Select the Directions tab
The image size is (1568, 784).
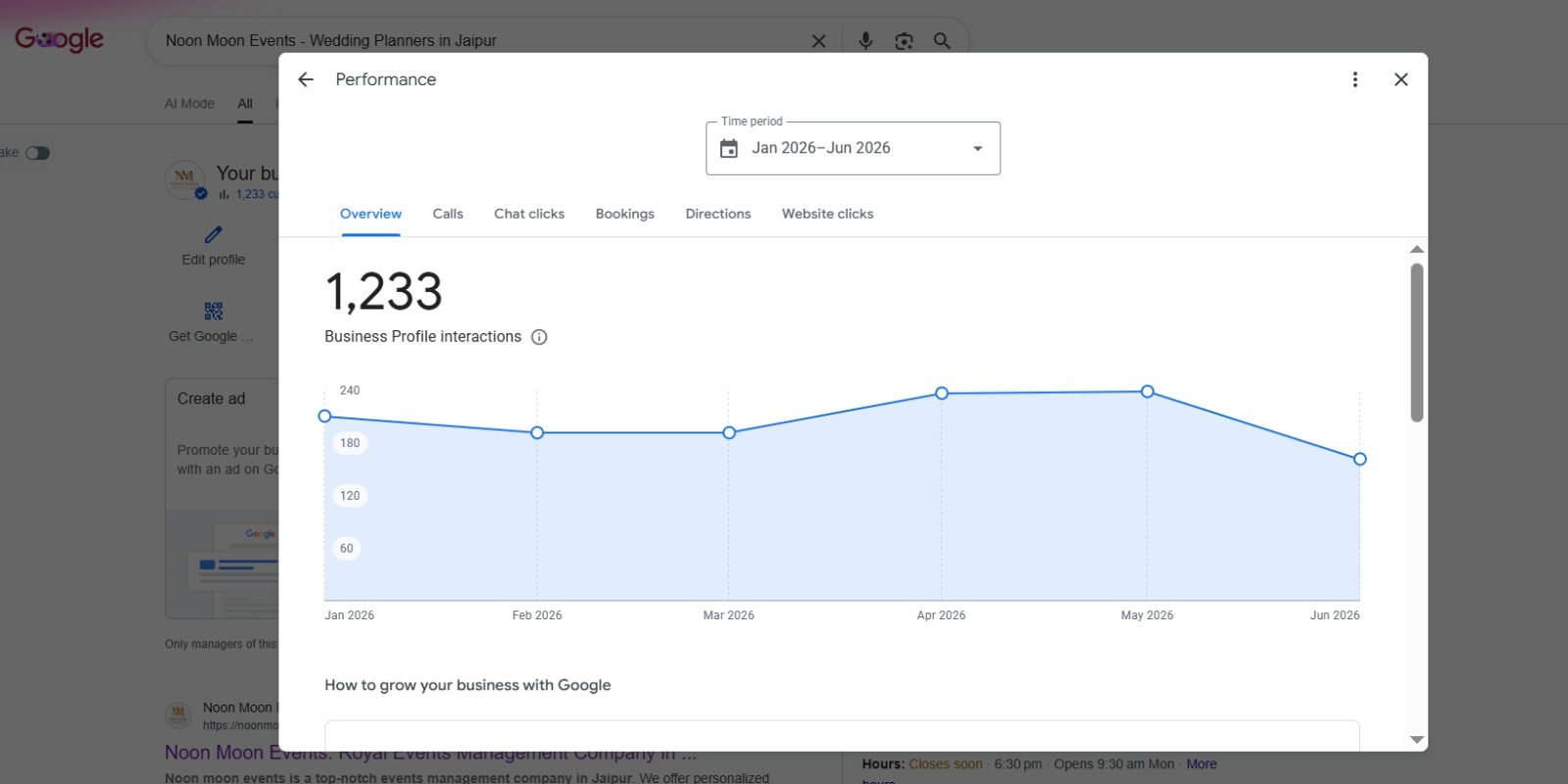click(x=718, y=214)
